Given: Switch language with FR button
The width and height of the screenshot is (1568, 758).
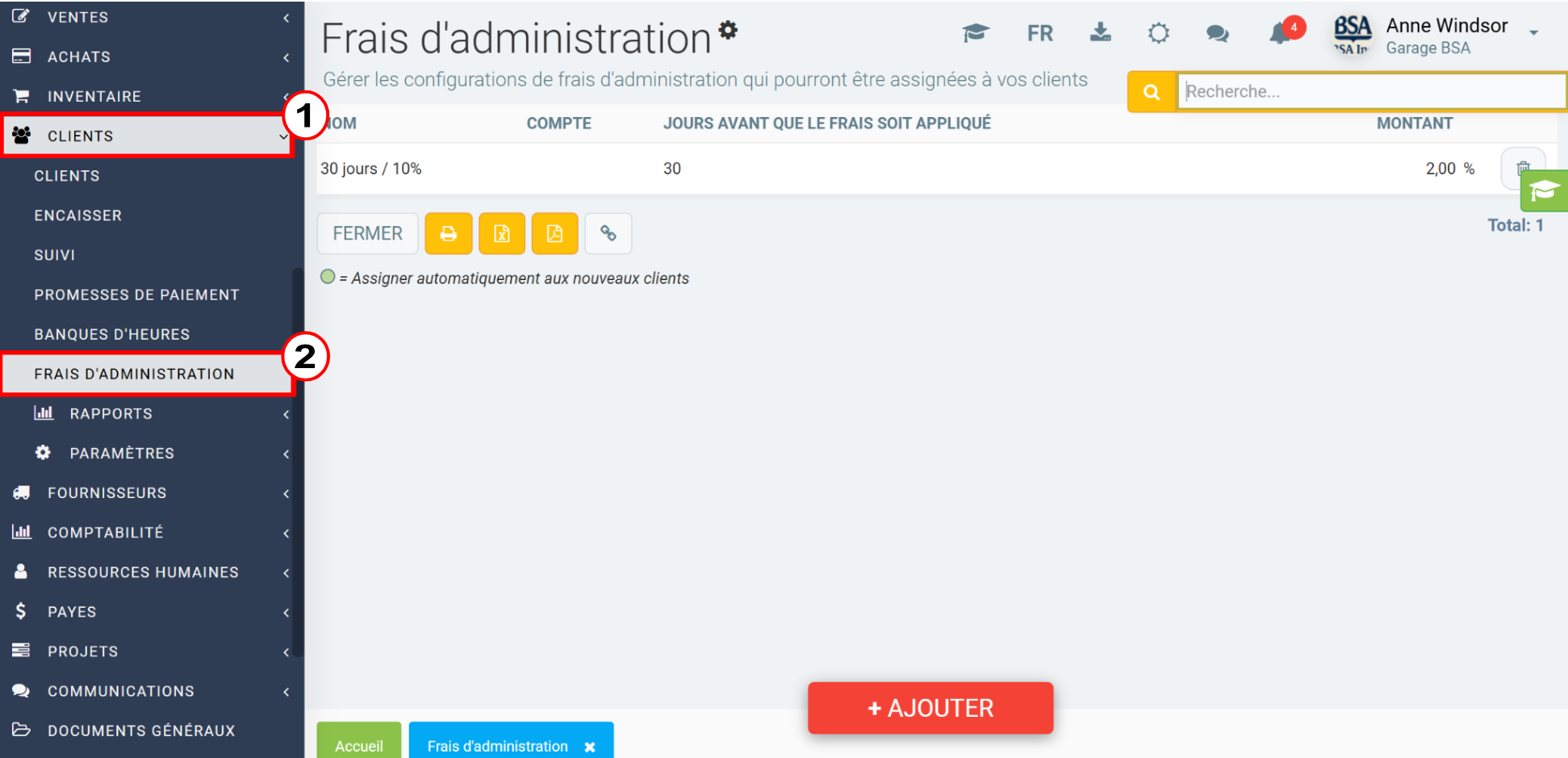Looking at the screenshot, I should [1039, 33].
